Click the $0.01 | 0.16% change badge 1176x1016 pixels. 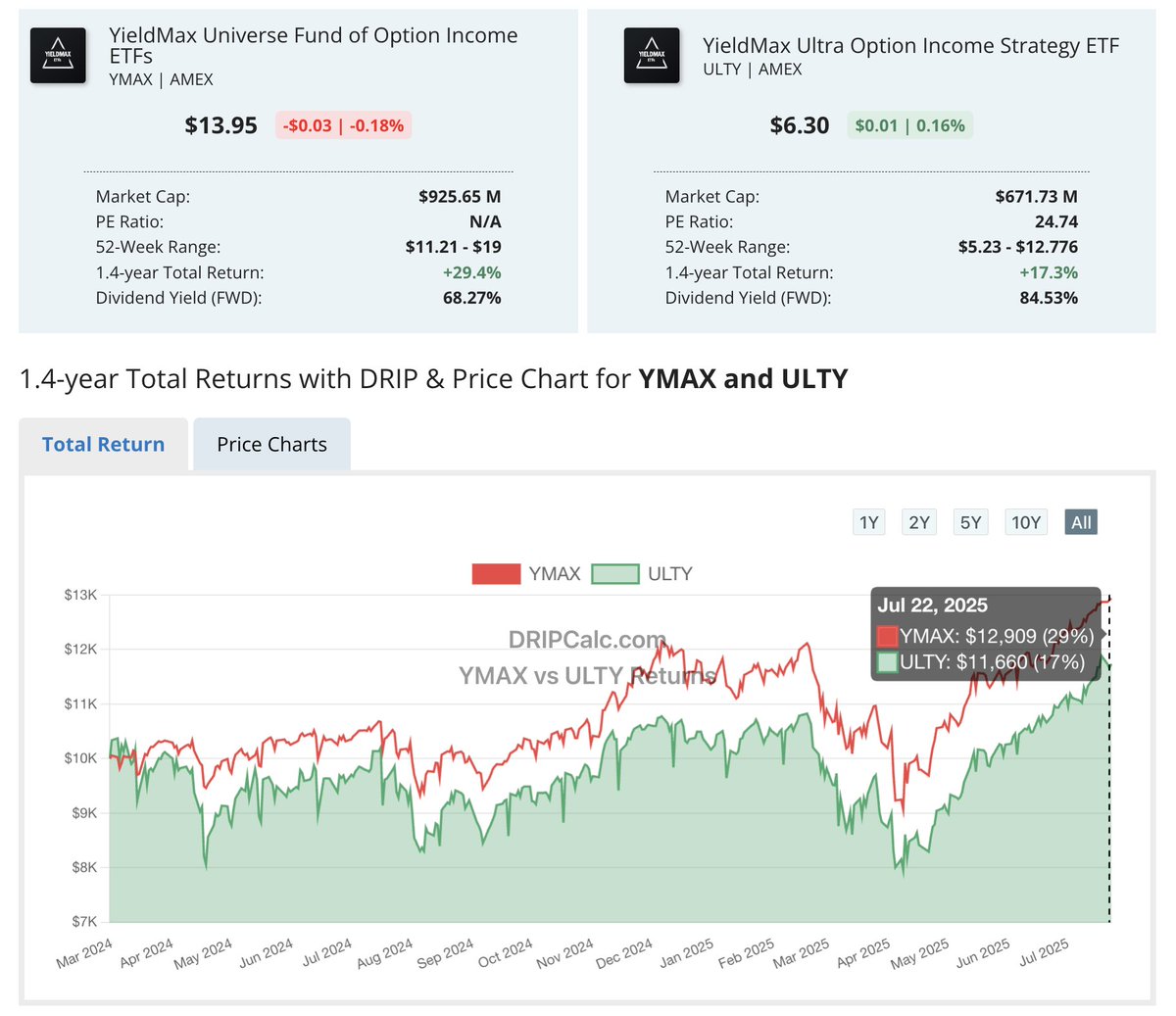[909, 125]
